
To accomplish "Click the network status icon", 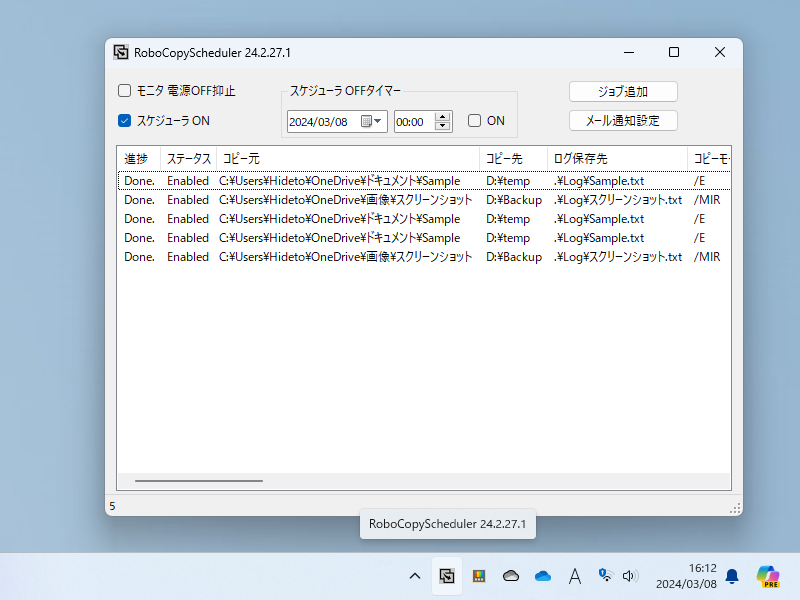I will 604,576.
